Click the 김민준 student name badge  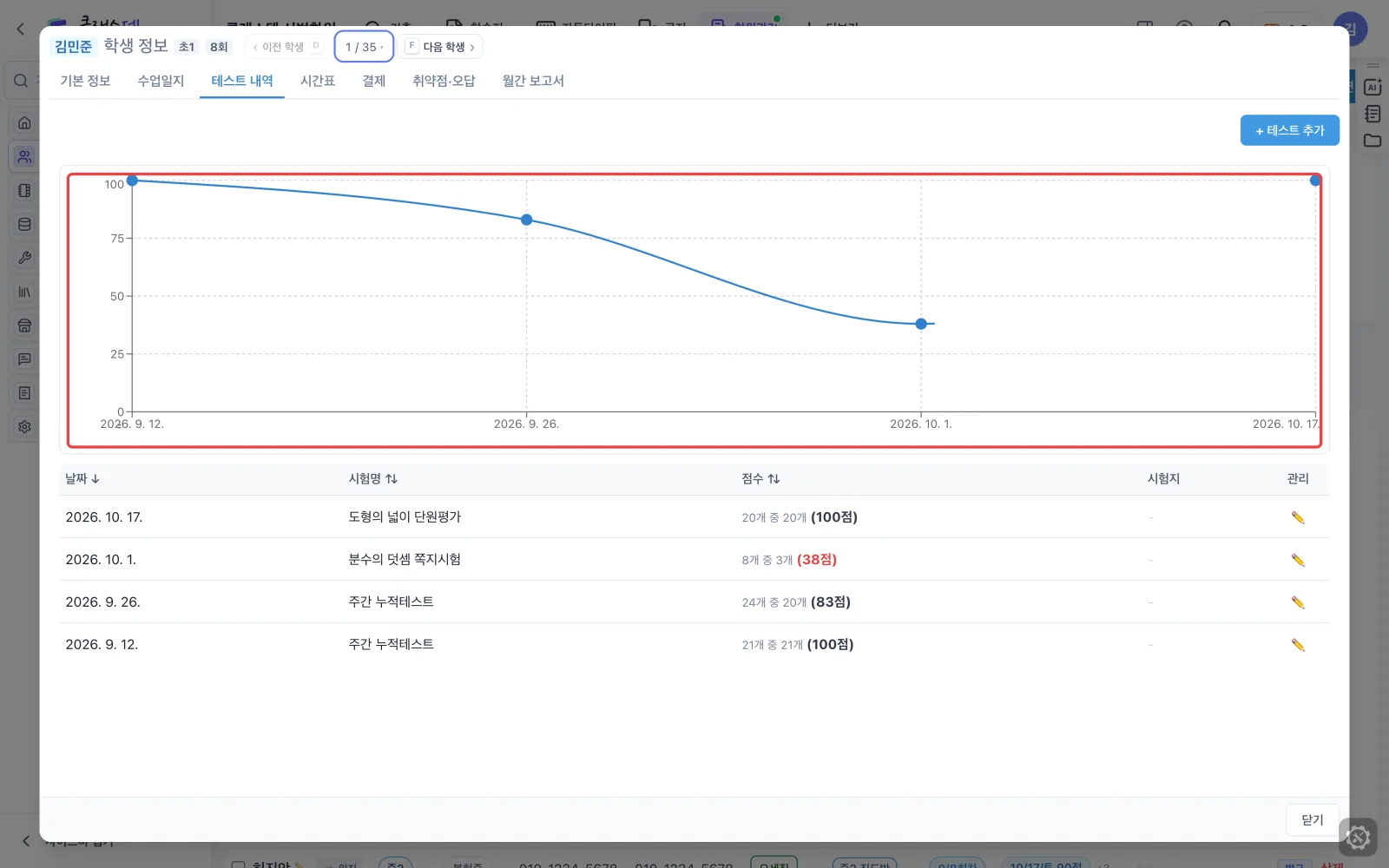coord(73,47)
